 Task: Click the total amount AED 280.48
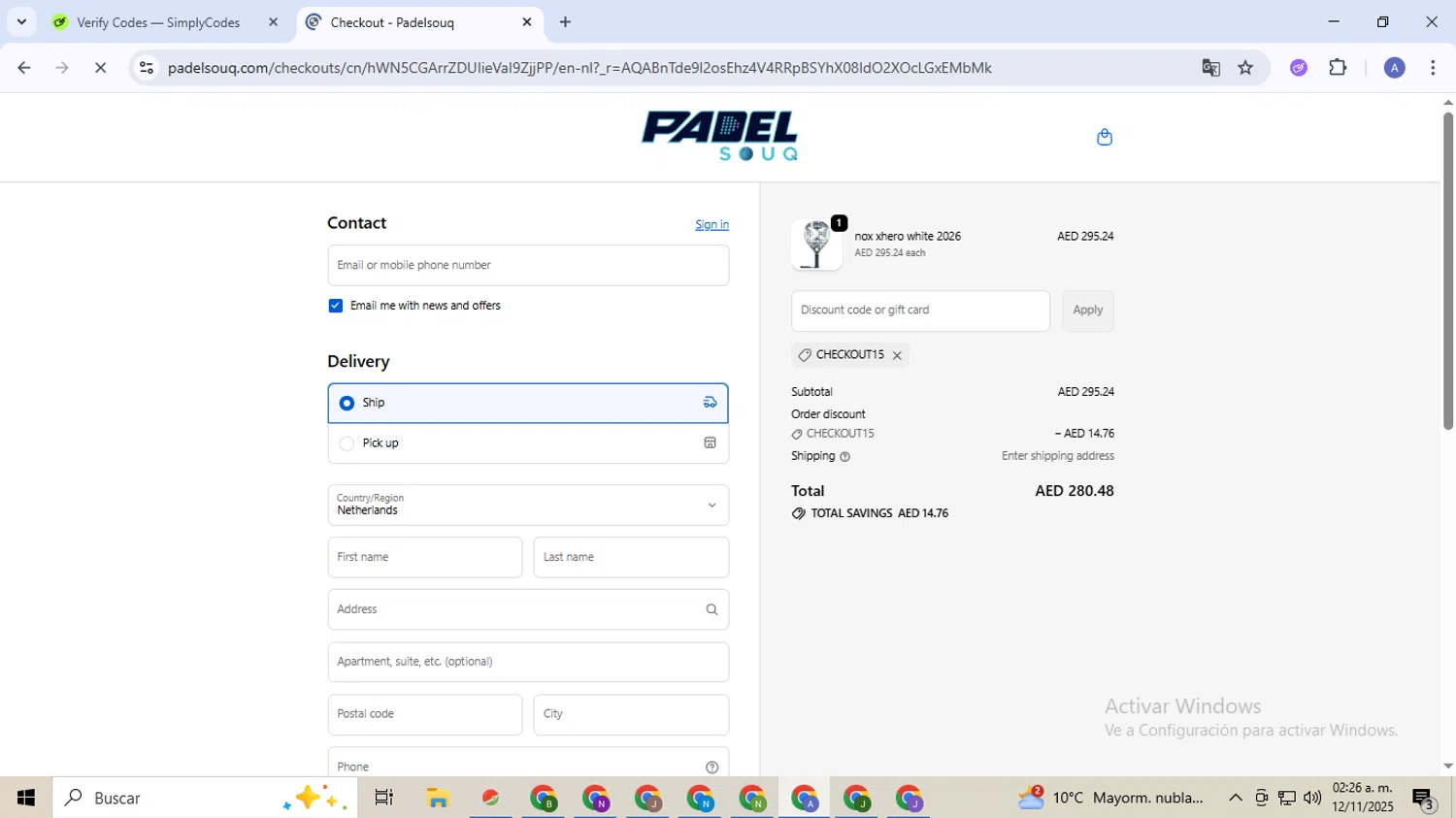[x=1074, y=491]
